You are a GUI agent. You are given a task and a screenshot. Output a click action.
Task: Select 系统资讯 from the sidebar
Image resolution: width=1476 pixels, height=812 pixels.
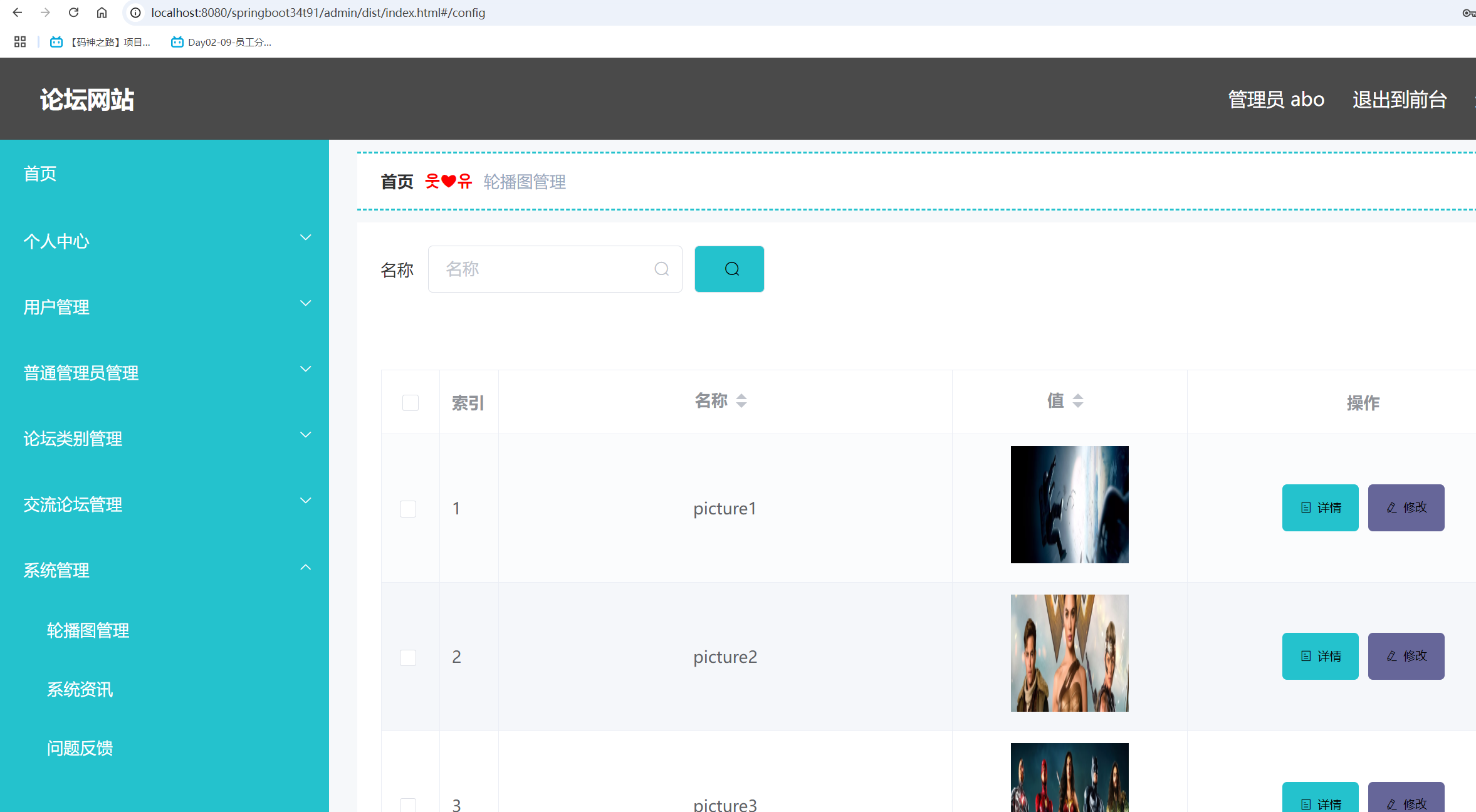point(80,689)
